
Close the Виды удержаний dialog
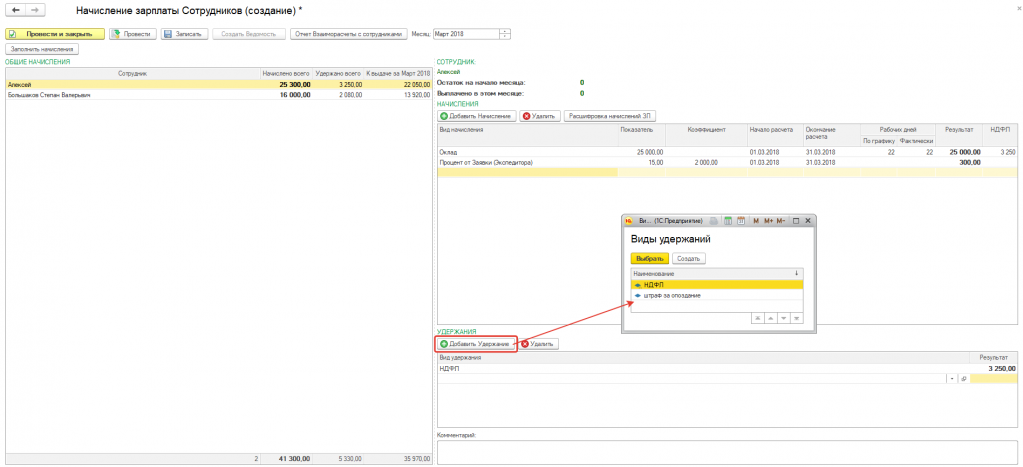click(808, 221)
